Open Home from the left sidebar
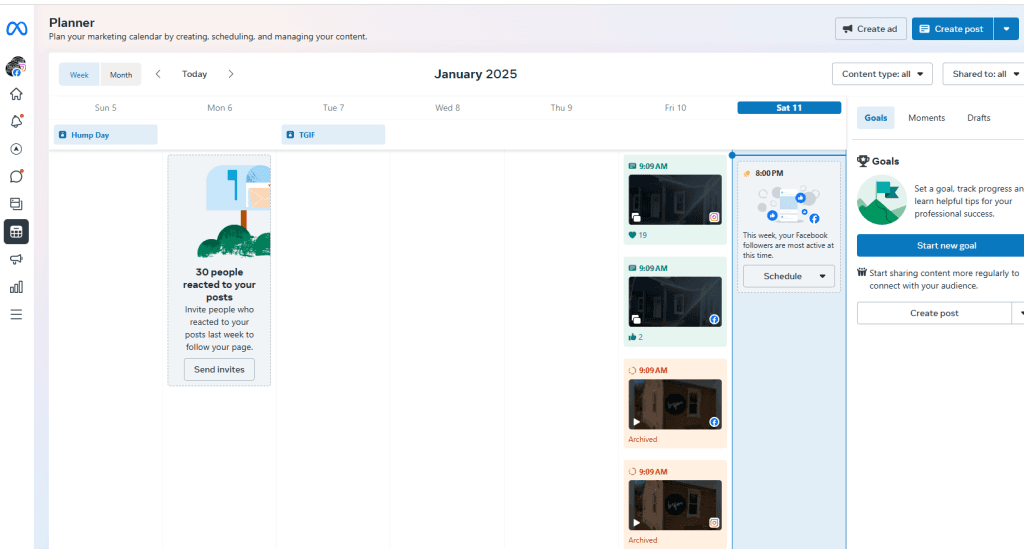 [16, 95]
